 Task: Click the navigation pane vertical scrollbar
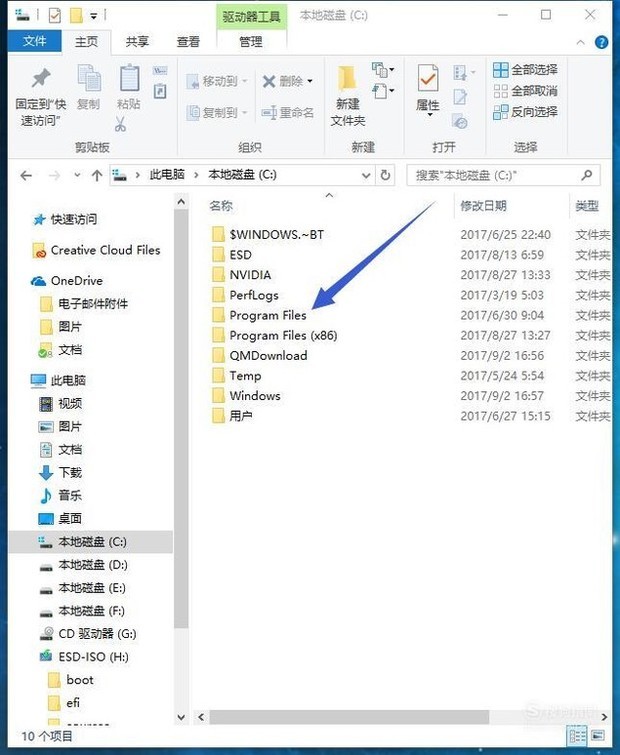[x=181, y=419]
